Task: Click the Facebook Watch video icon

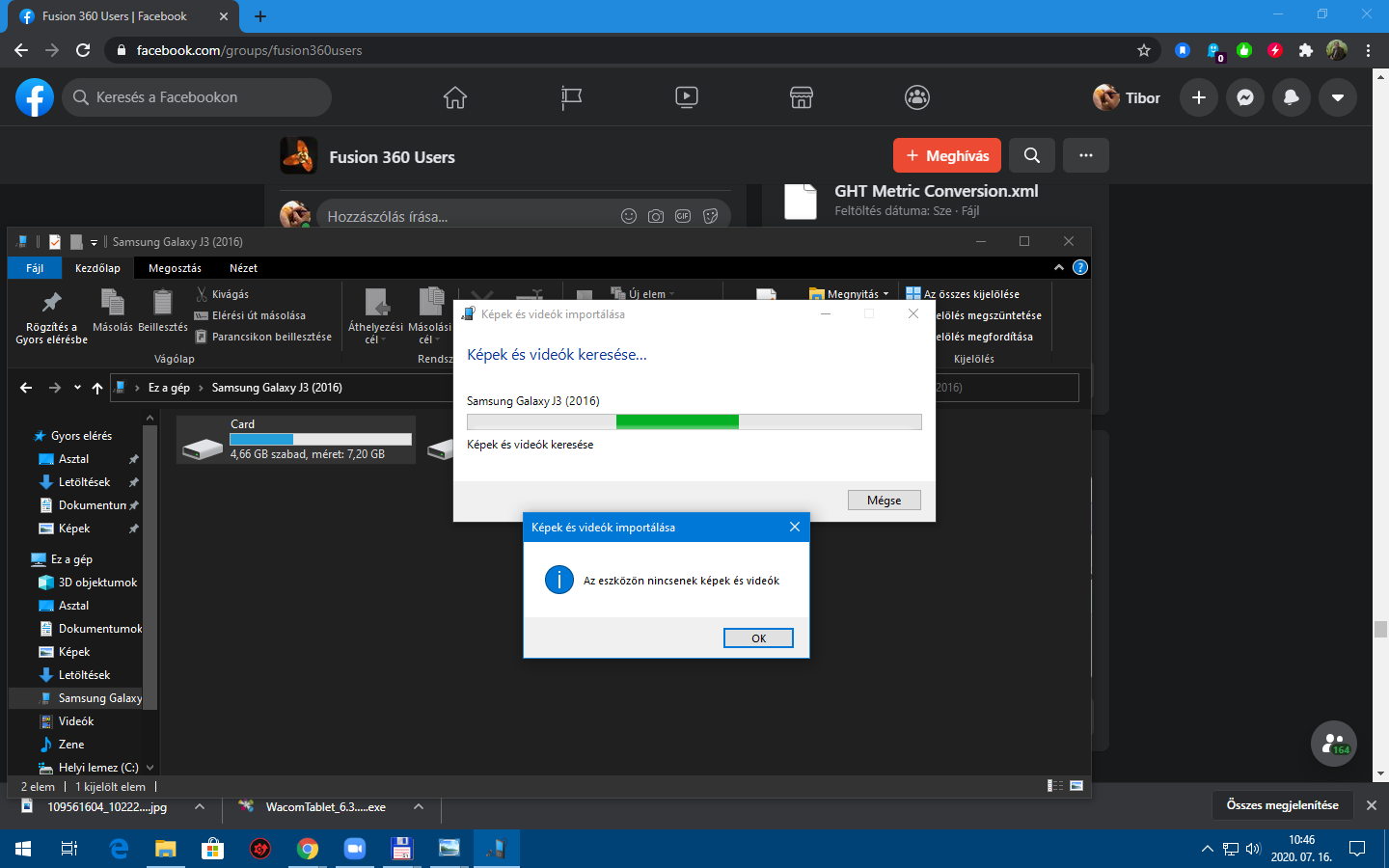Action: coord(687,97)
